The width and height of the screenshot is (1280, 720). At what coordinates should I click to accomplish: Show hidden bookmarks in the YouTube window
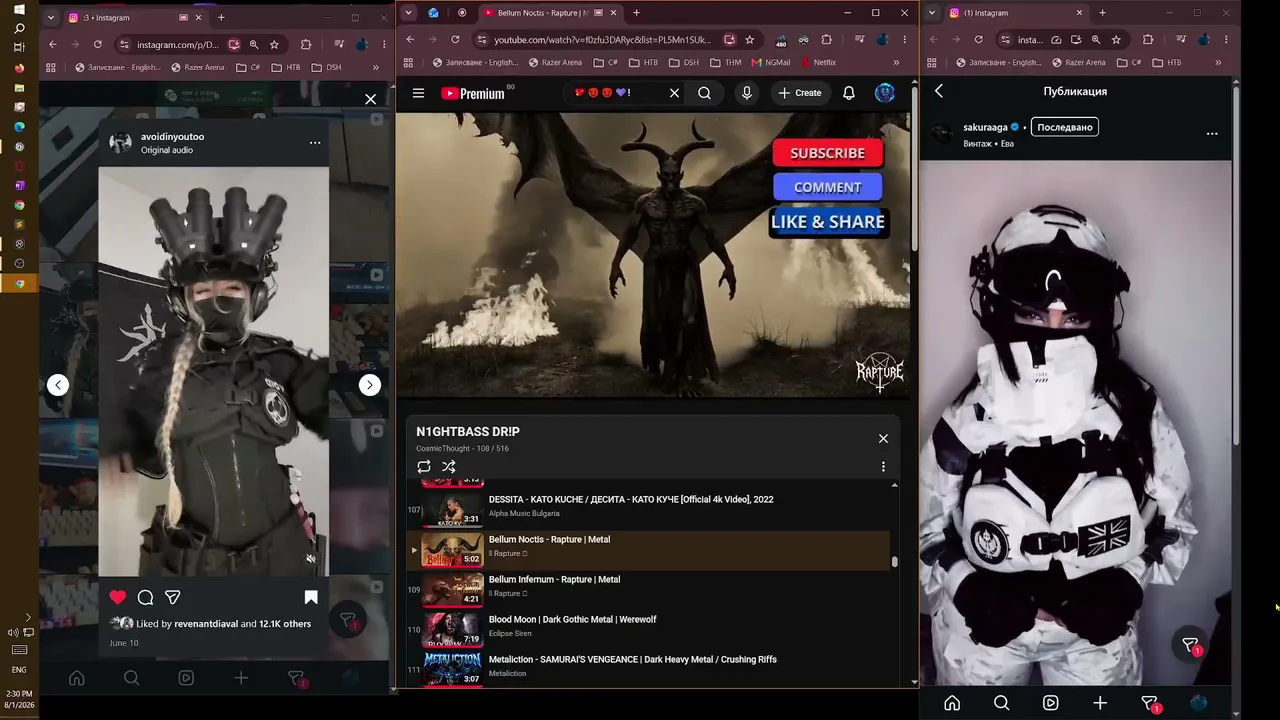pyautogui.click(x=895, y=62)
